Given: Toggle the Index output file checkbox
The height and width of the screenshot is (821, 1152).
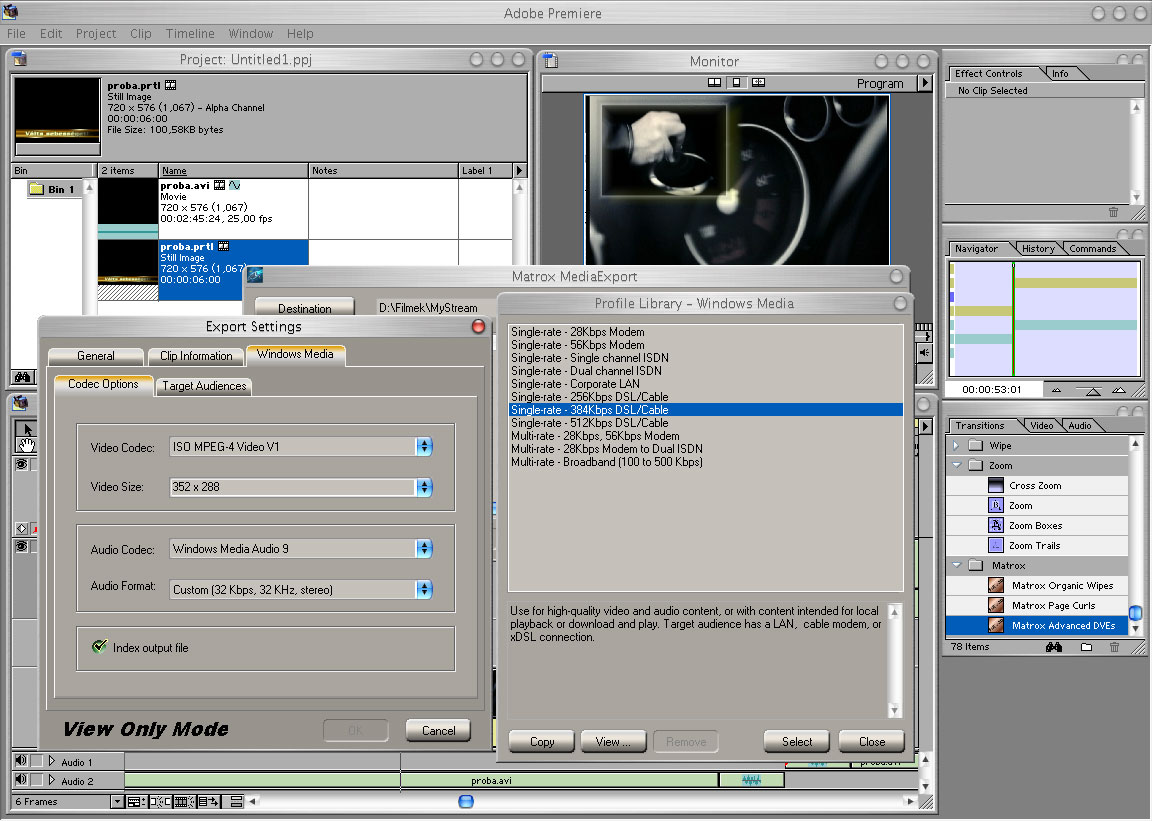Looking at the screenshot, I should tap(99, 647).
